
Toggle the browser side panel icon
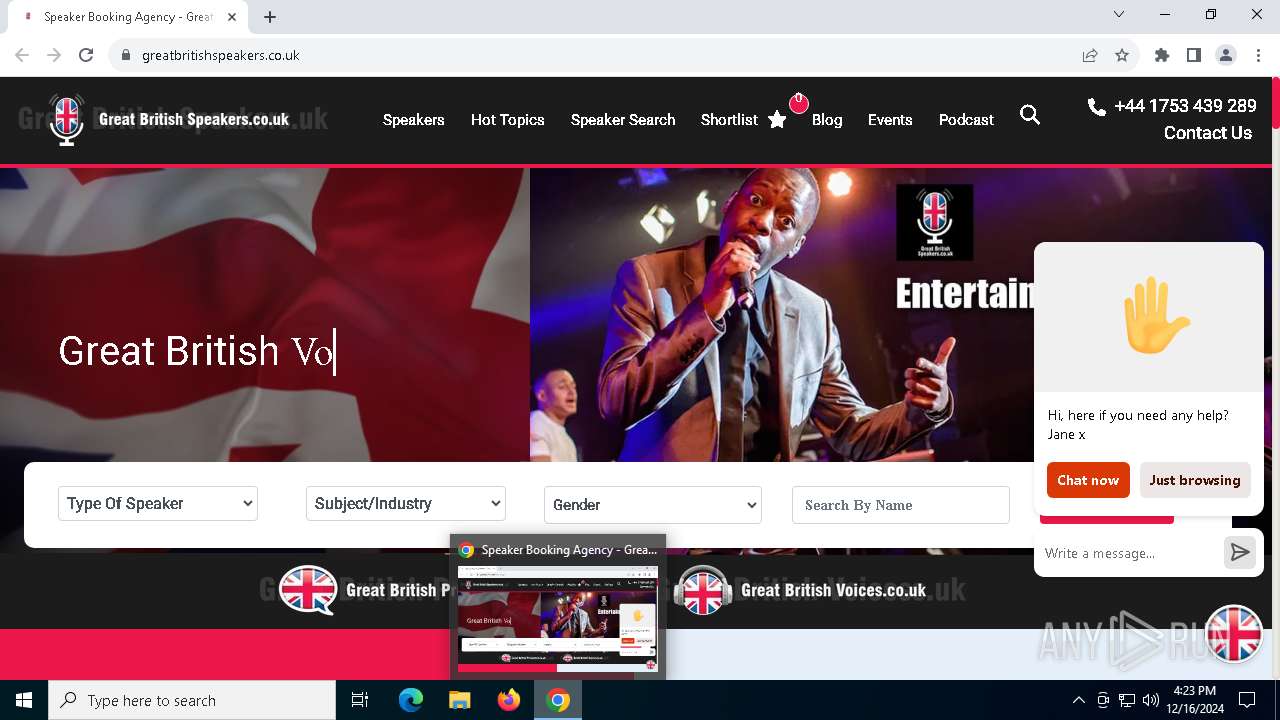pos(1194,55)
